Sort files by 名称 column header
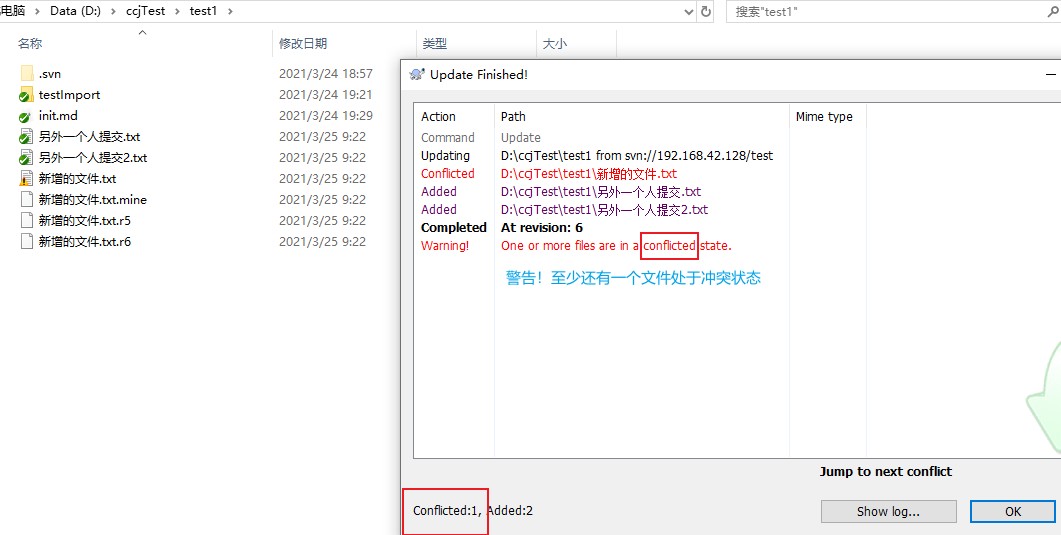 30,44
